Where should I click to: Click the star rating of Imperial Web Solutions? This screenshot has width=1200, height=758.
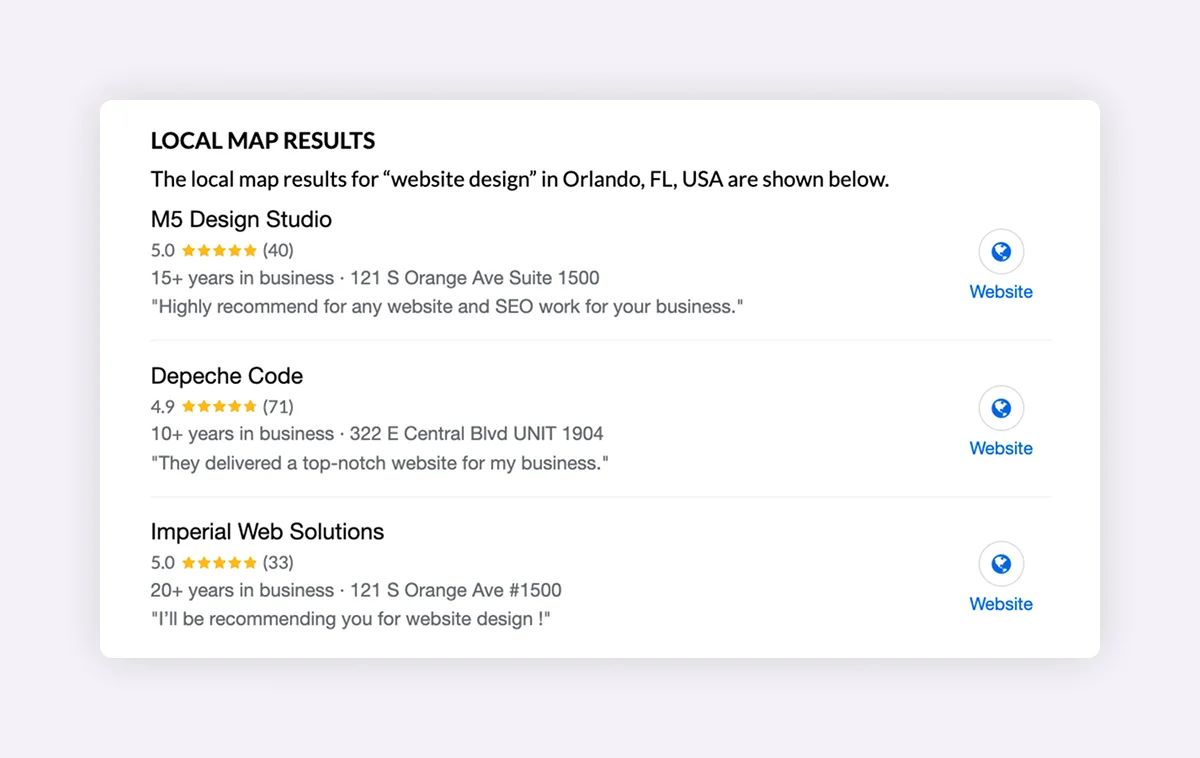click(219, 562)
